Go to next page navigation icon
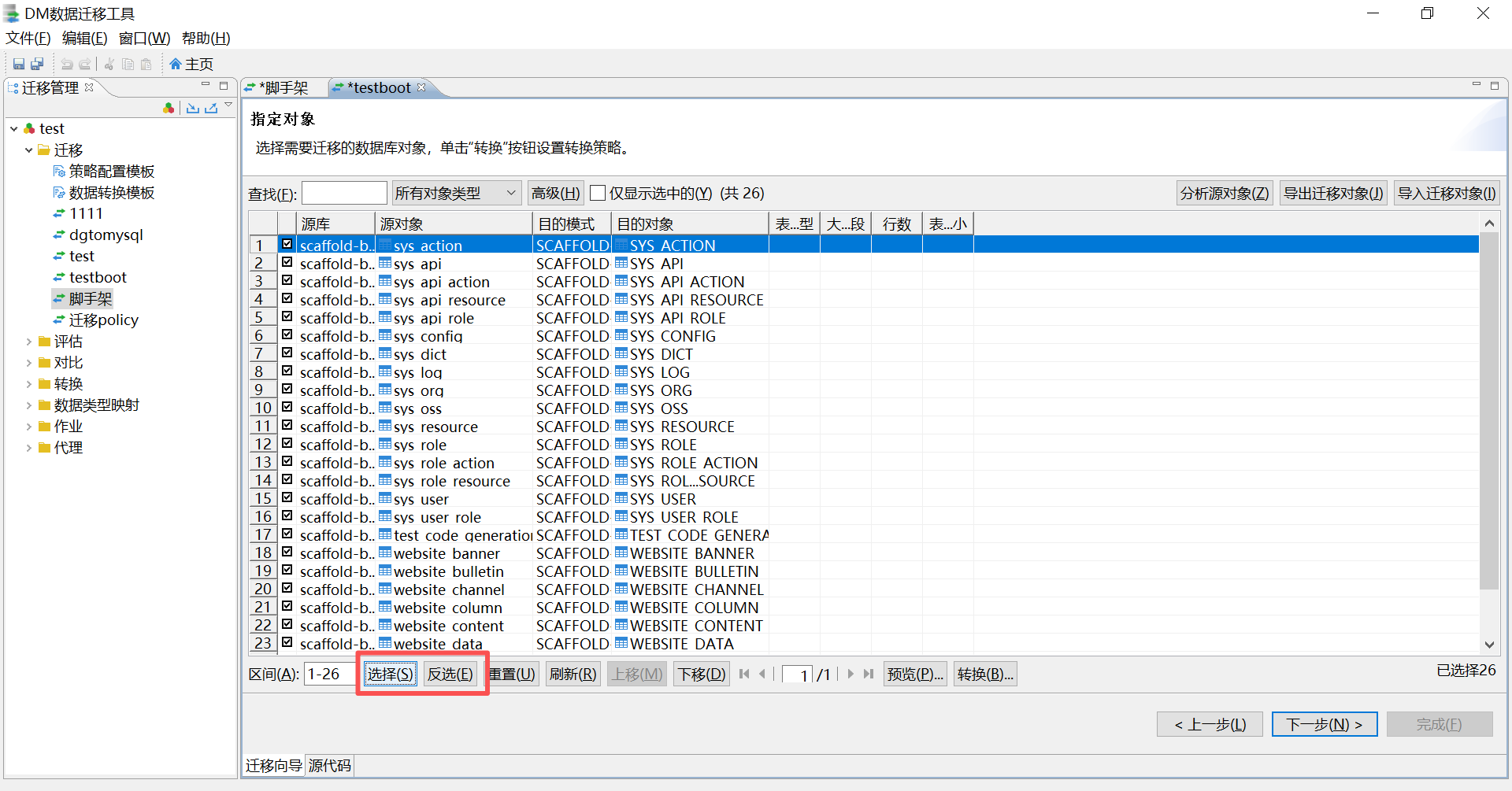 click(850, 674)
